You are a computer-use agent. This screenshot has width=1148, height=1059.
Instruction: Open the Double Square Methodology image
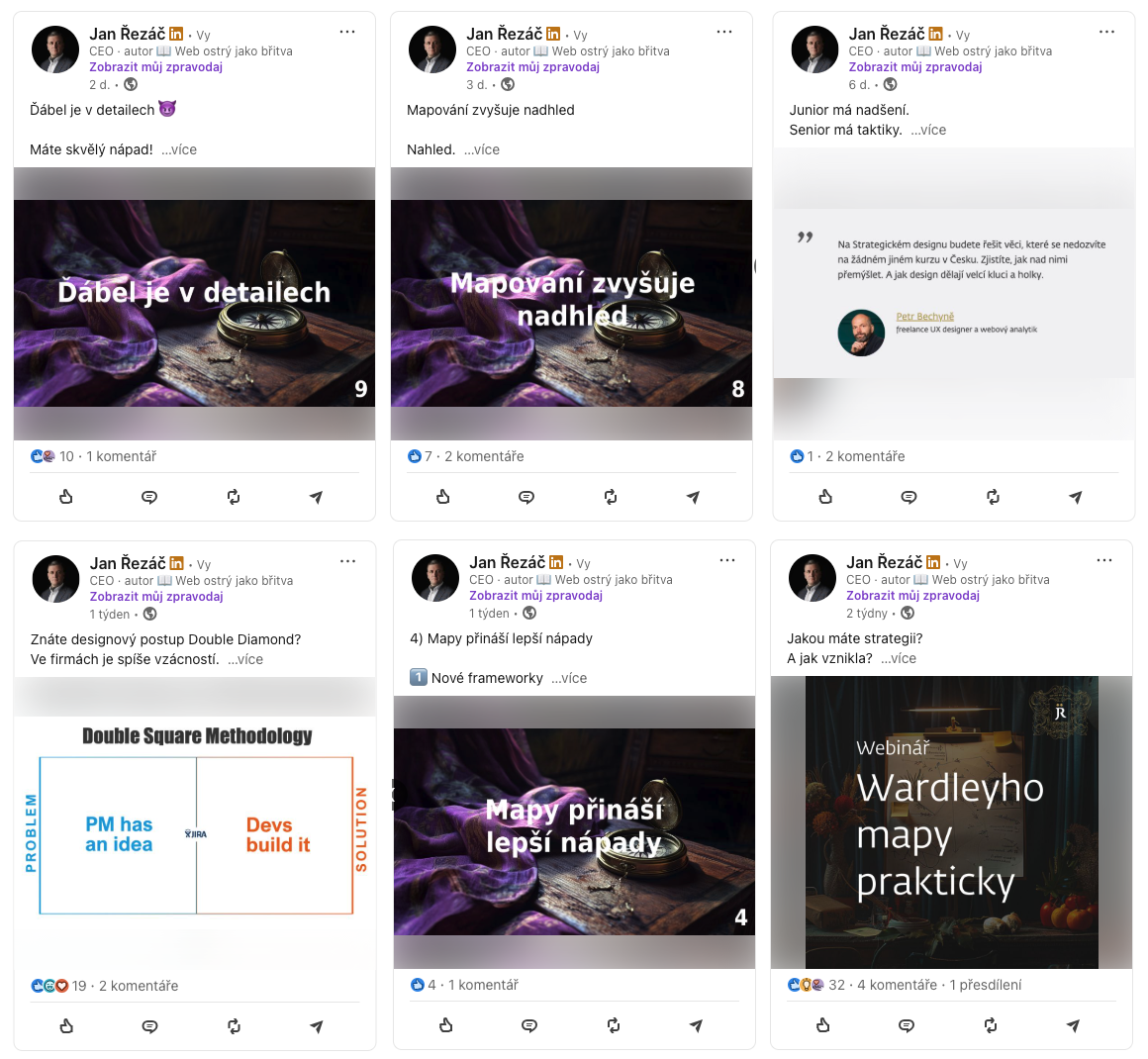tap(196, 824)
